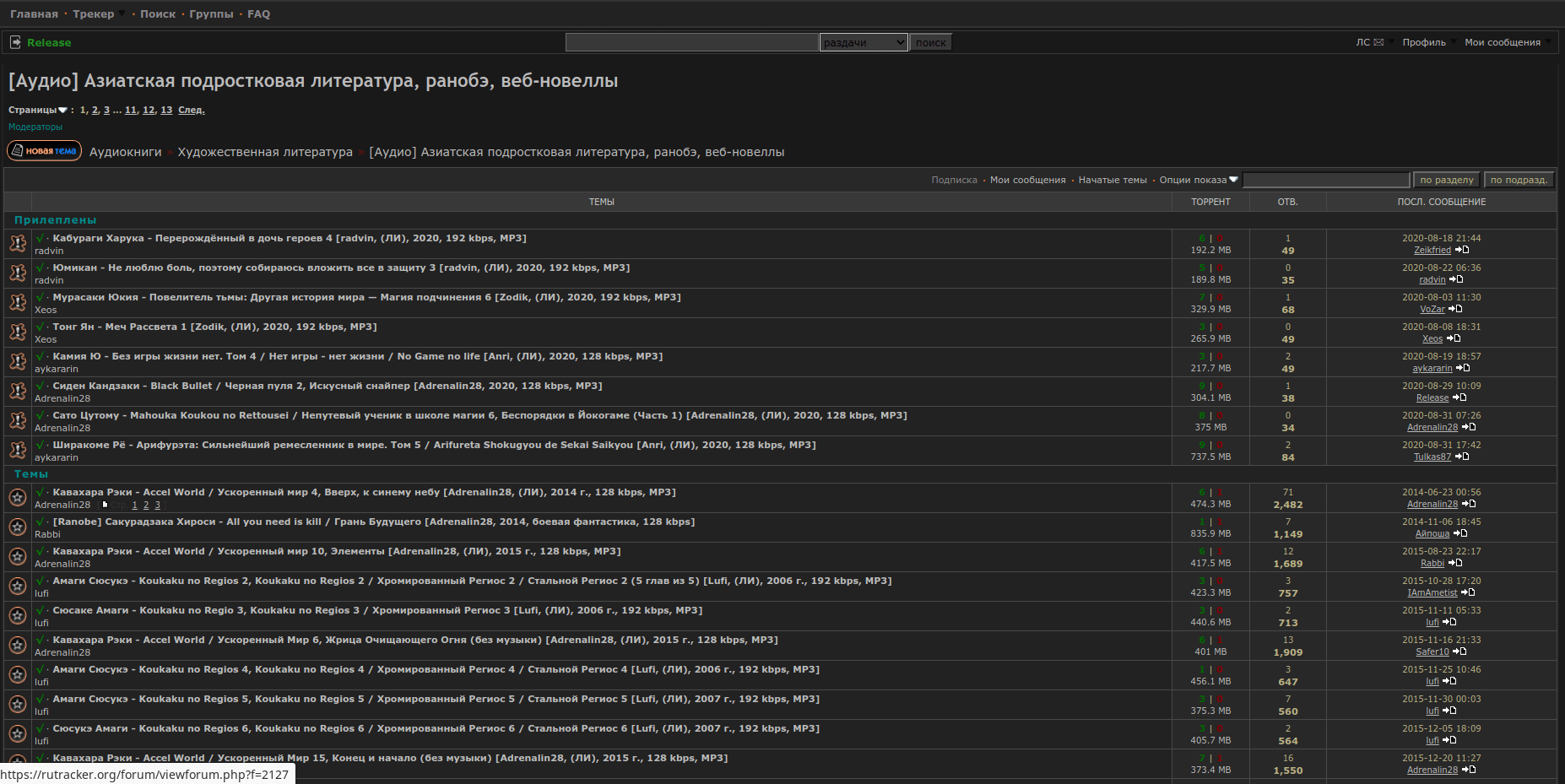Click the star icon beside the Accel World 4 topic
Image resolution: width=1565 pixels, height=784 pixels.
18,497
